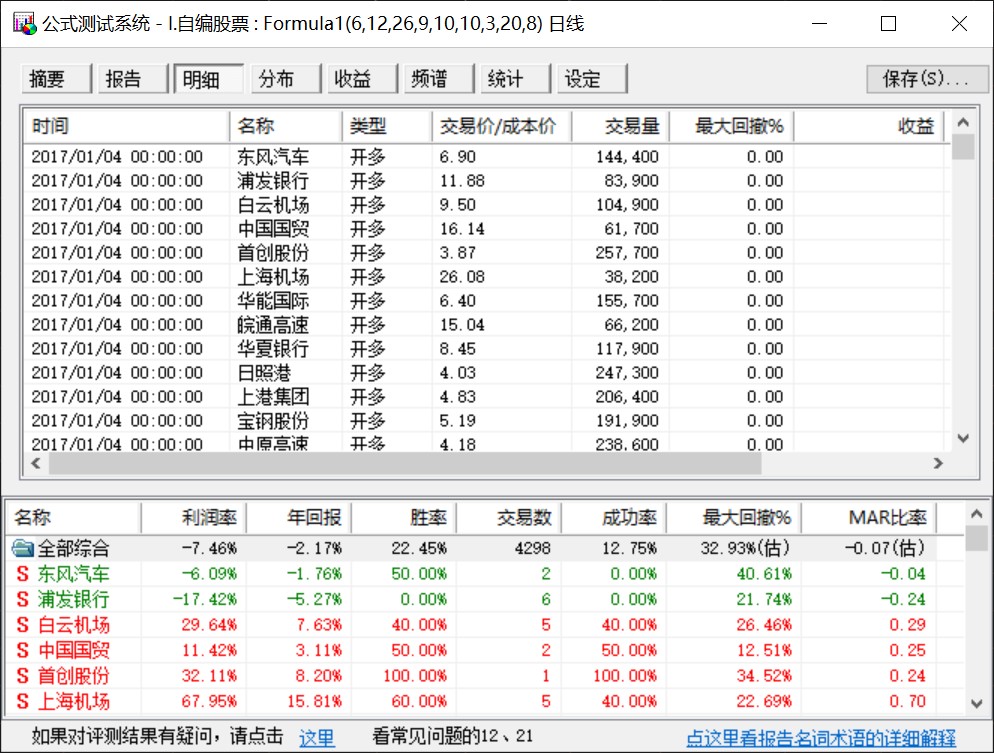The width and height of the screenshot is (994, 753).
Task: Sort summary by MAR比率 column header
Action: point(869,518)
